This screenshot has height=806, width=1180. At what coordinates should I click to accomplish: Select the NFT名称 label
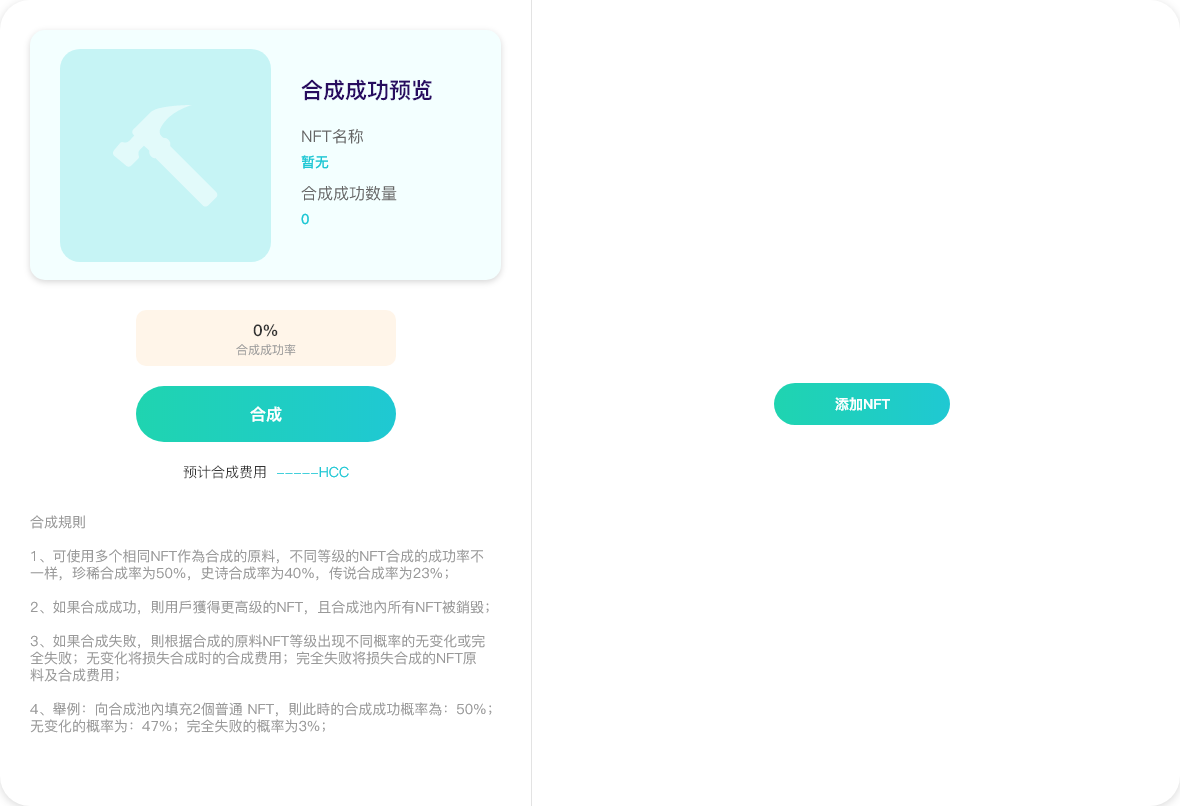(x=332, y=137)
